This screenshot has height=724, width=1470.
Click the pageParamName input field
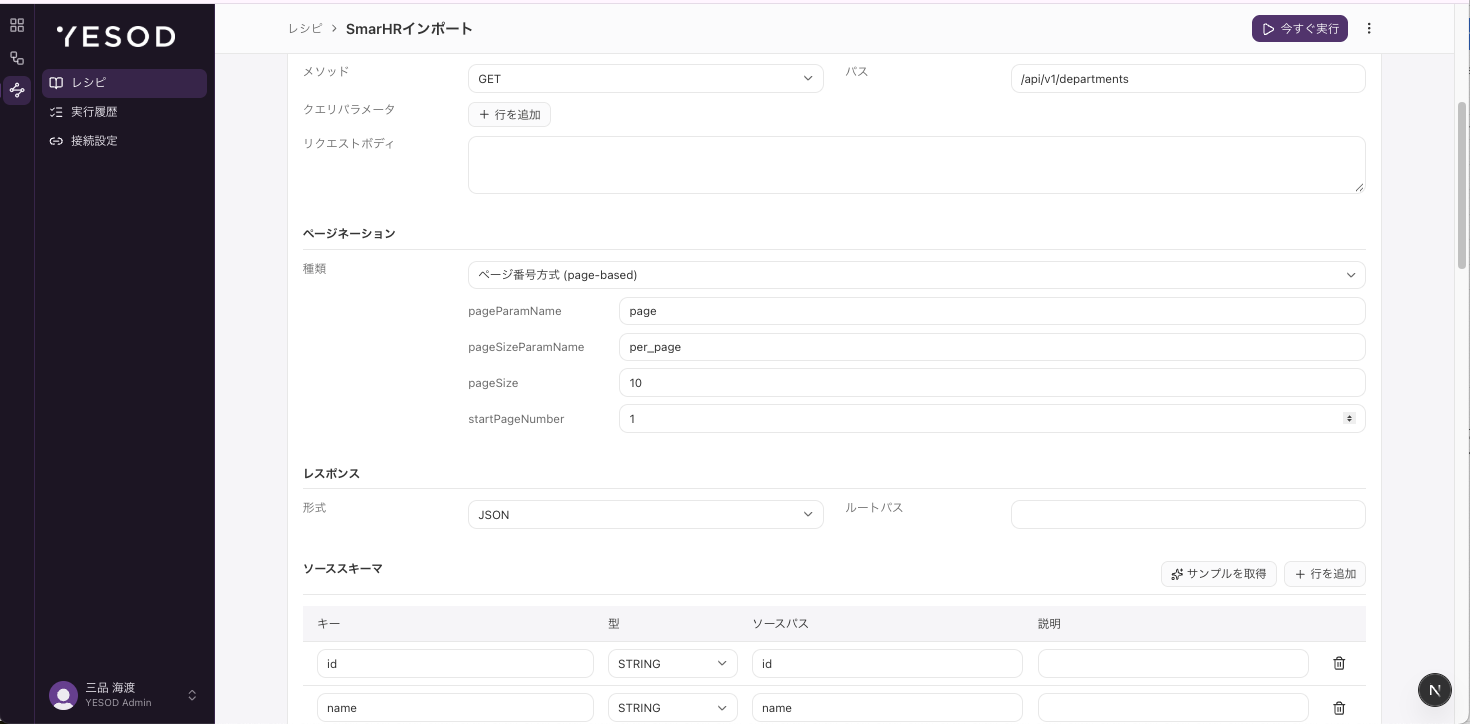click(x=992, y=311)
